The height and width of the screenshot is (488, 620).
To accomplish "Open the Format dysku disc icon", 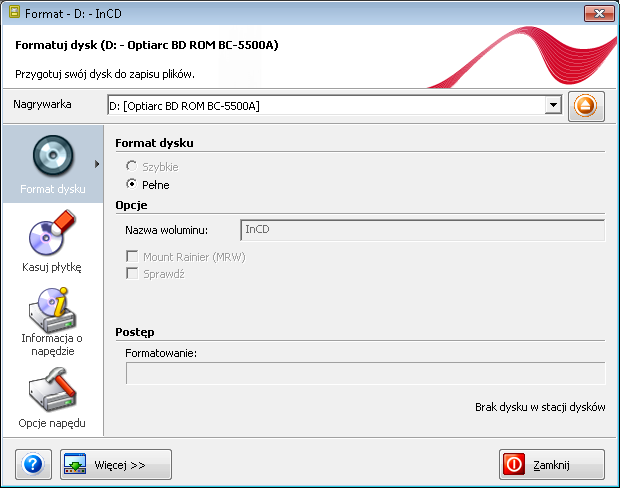I will (53, 156).
